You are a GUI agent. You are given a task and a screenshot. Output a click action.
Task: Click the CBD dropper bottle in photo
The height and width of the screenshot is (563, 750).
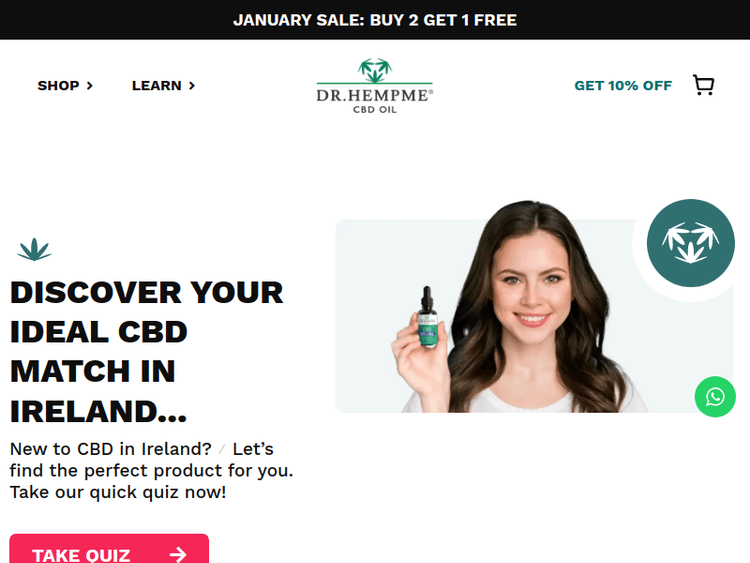pyautogui.click(x=427, y=317)
